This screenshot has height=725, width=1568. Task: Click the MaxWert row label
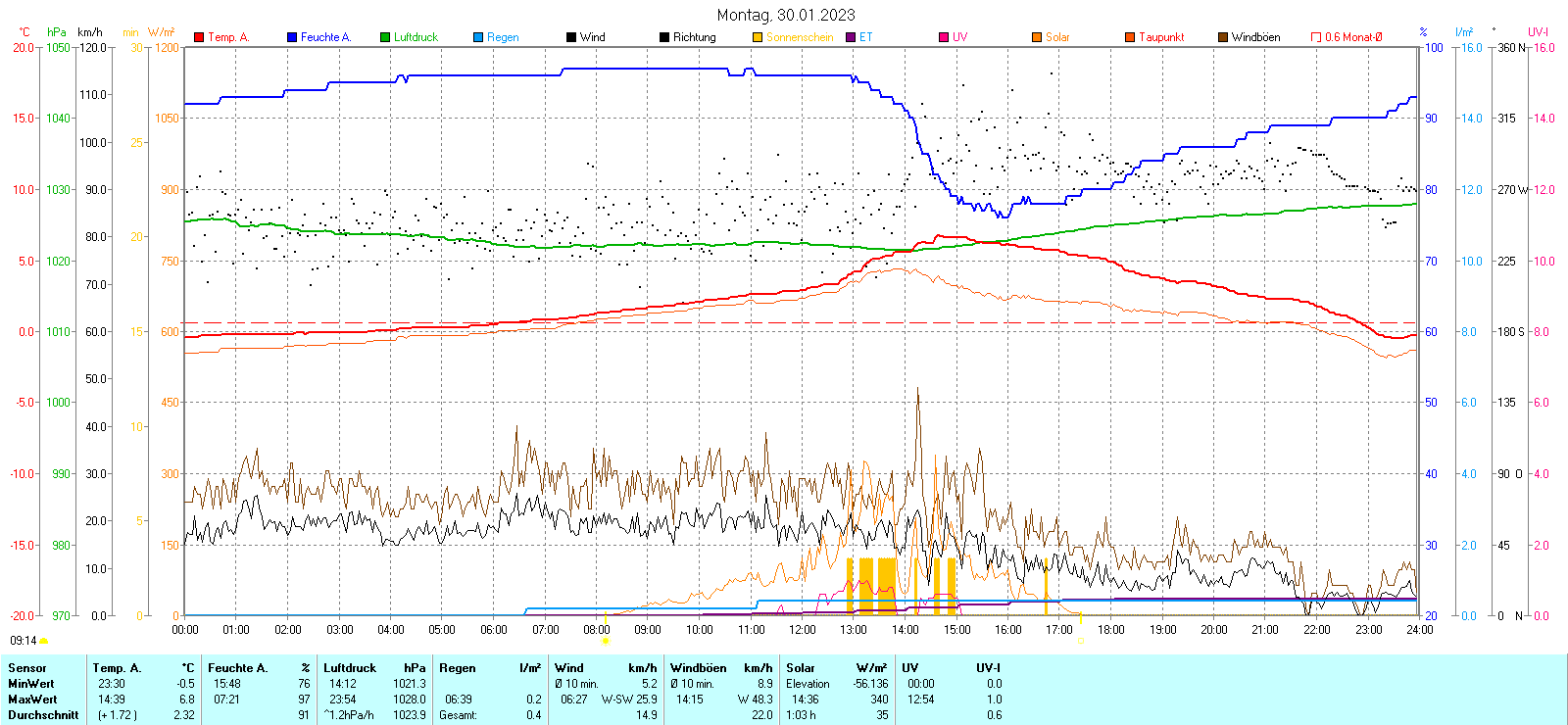(x=32, y=700)
